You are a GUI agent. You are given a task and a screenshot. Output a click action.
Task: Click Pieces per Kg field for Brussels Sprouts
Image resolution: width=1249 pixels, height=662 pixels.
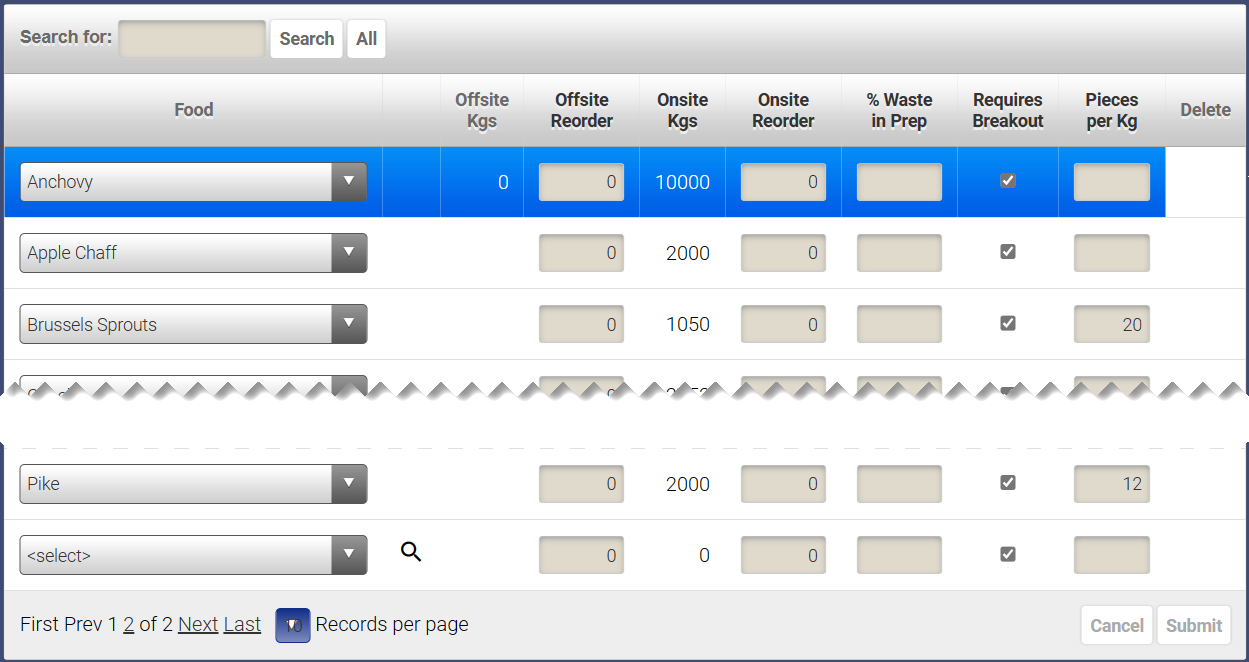tap(1112, 324)
